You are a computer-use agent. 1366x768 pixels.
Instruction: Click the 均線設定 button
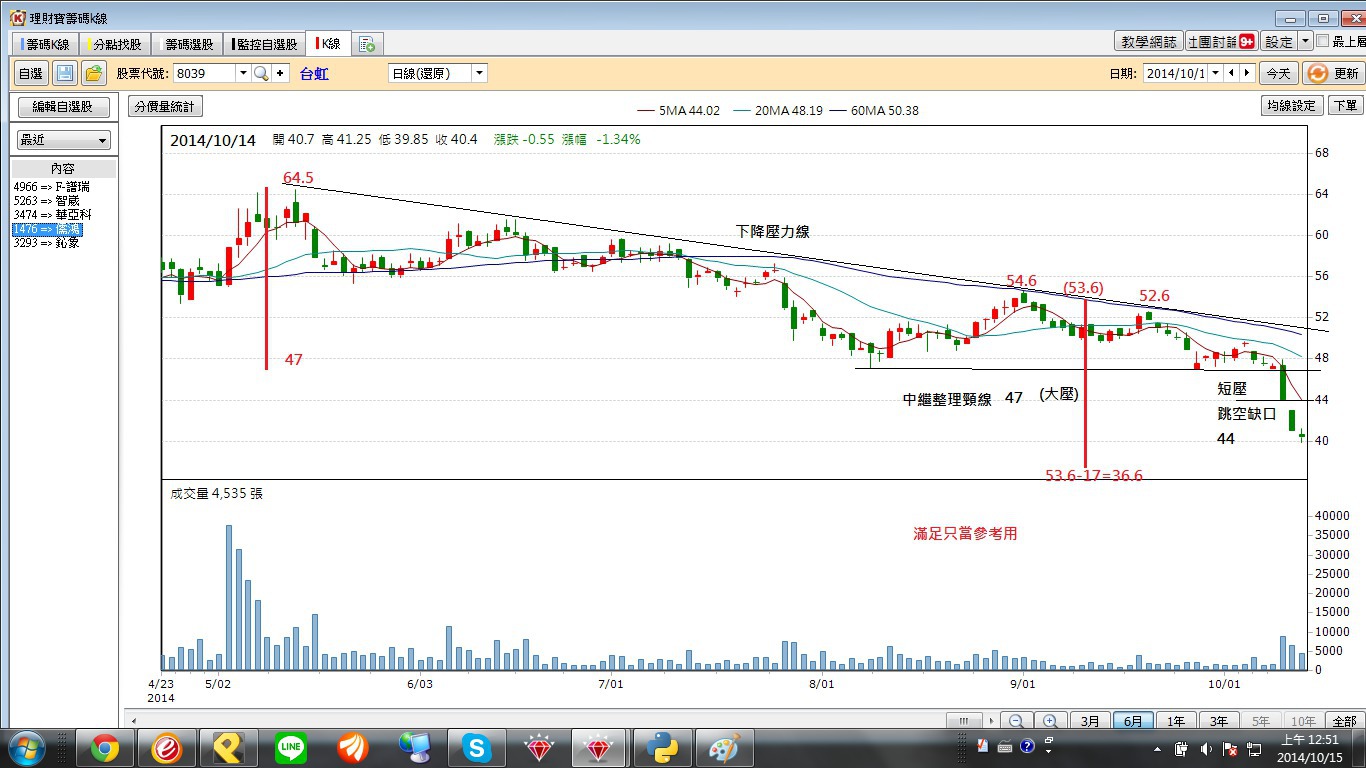coord(1291,106)
